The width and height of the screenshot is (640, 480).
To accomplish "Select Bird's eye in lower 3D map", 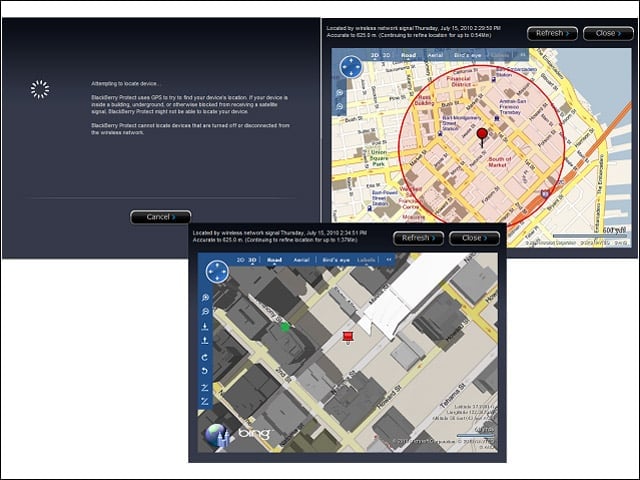I will [x=336, y=260].
